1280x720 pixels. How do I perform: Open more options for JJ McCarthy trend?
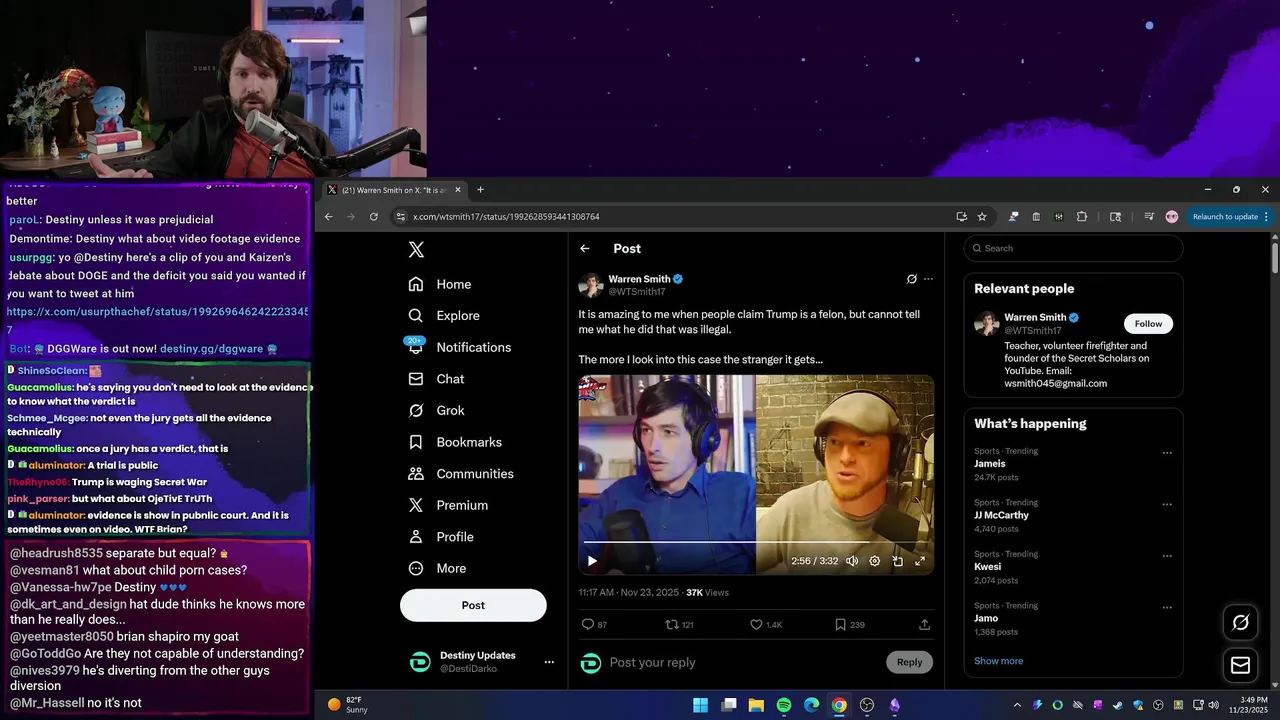click(1166, 505)
